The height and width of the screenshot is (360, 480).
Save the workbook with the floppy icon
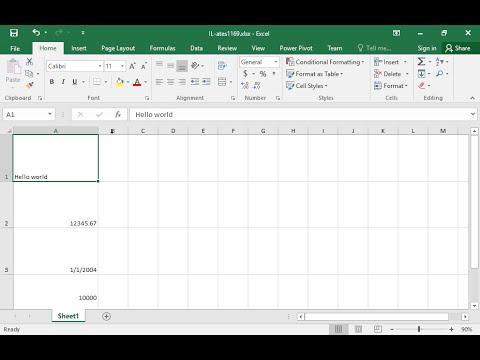pos(14,33)
